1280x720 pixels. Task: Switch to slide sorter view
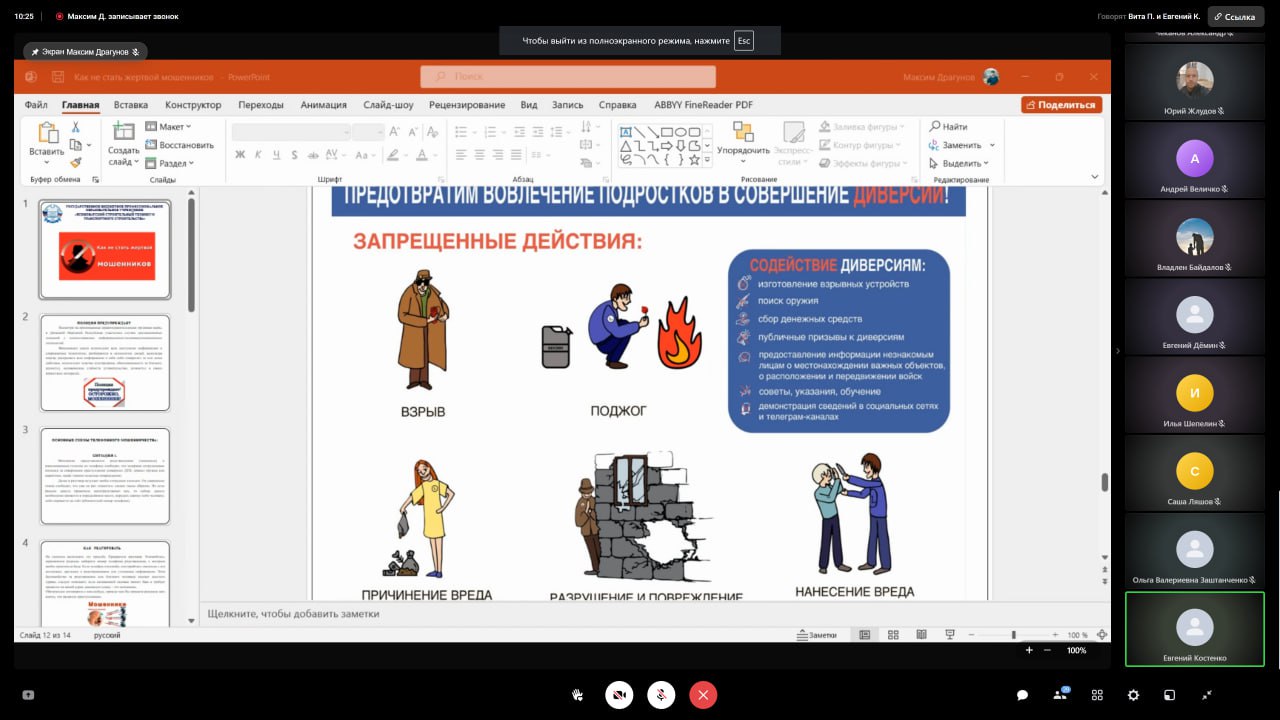pyautogui.click(x=893, y=635)
